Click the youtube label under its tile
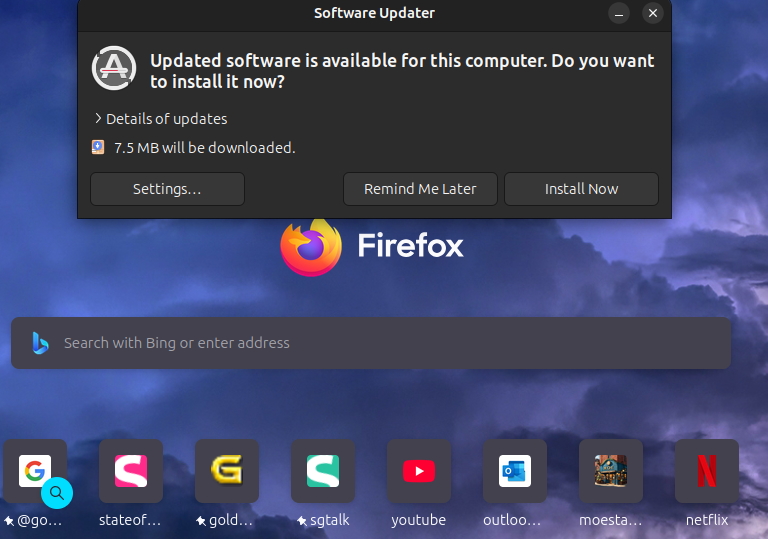Image resolution: width=768 pixels, height=539 pixels. coord(419,520)
